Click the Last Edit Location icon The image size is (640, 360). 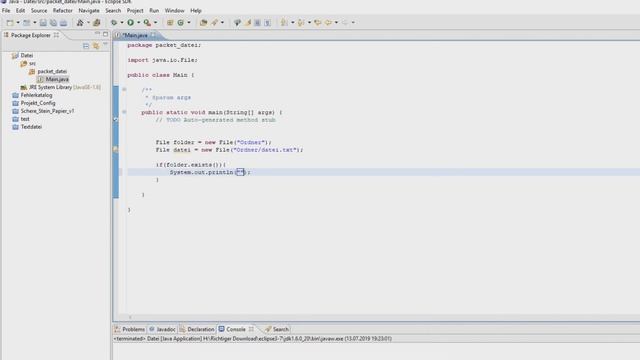(x=318, y=23)
